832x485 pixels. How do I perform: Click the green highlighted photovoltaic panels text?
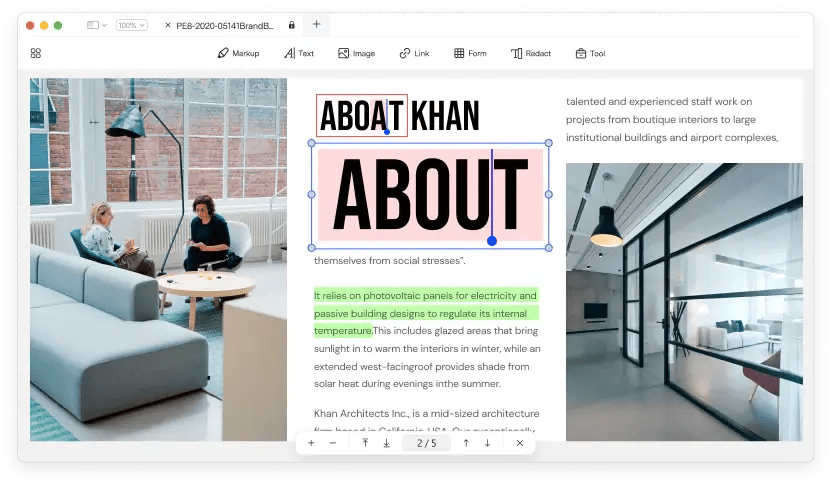coord(425,296)
